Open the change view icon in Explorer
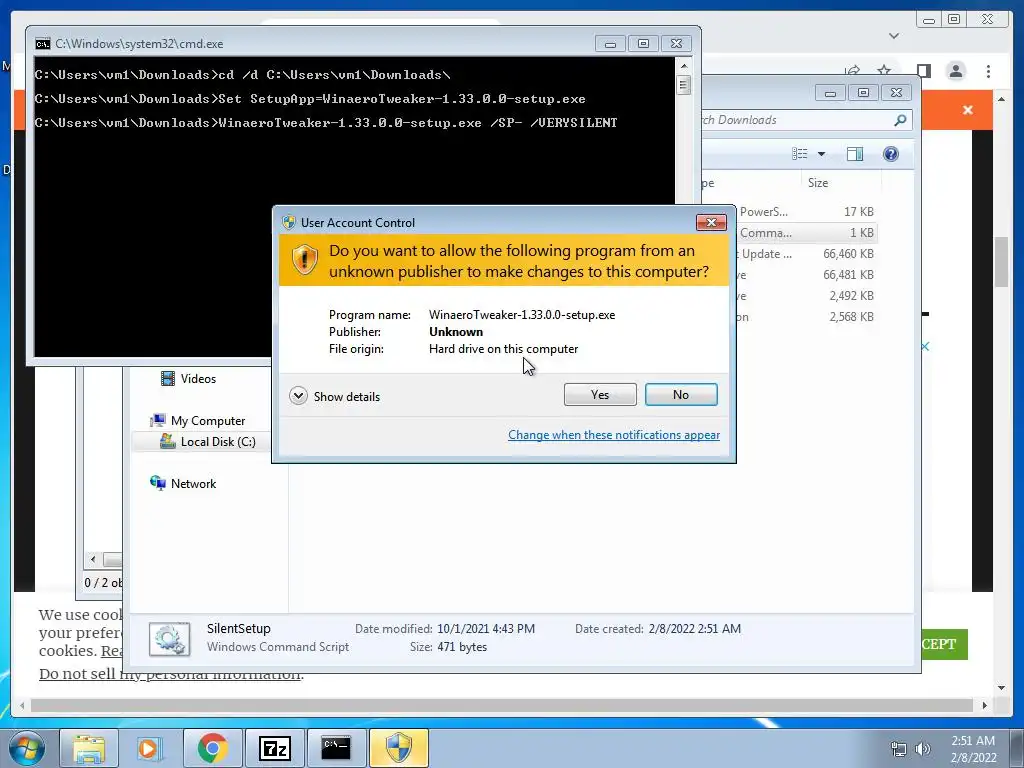 point(799,154)
